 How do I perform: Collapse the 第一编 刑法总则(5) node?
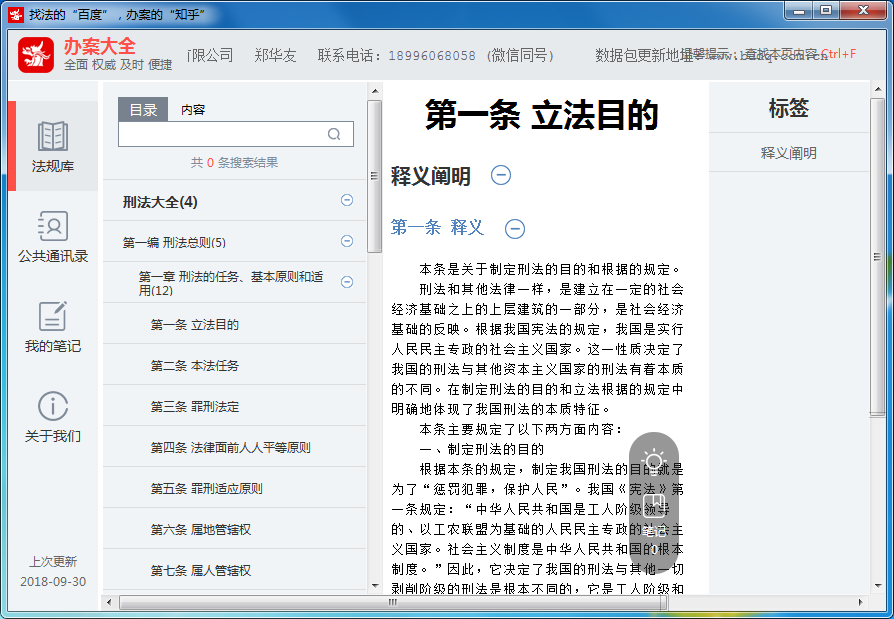[x=347, y=241]
